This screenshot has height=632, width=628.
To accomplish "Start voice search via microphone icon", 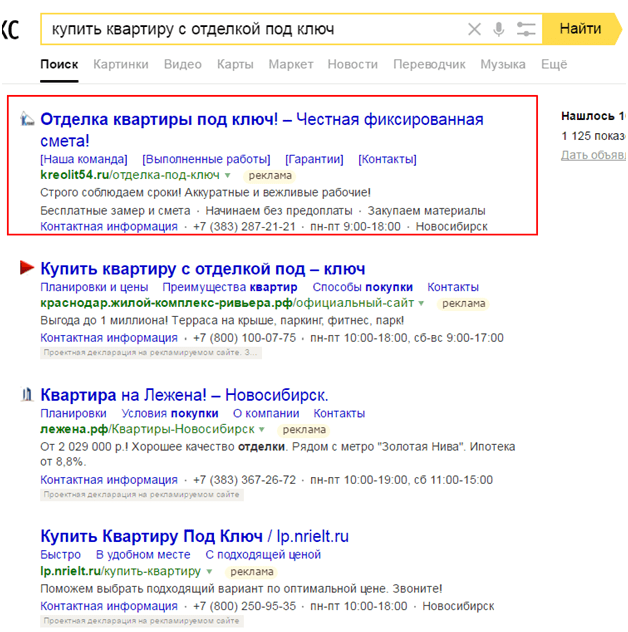I will coord(499,29).
